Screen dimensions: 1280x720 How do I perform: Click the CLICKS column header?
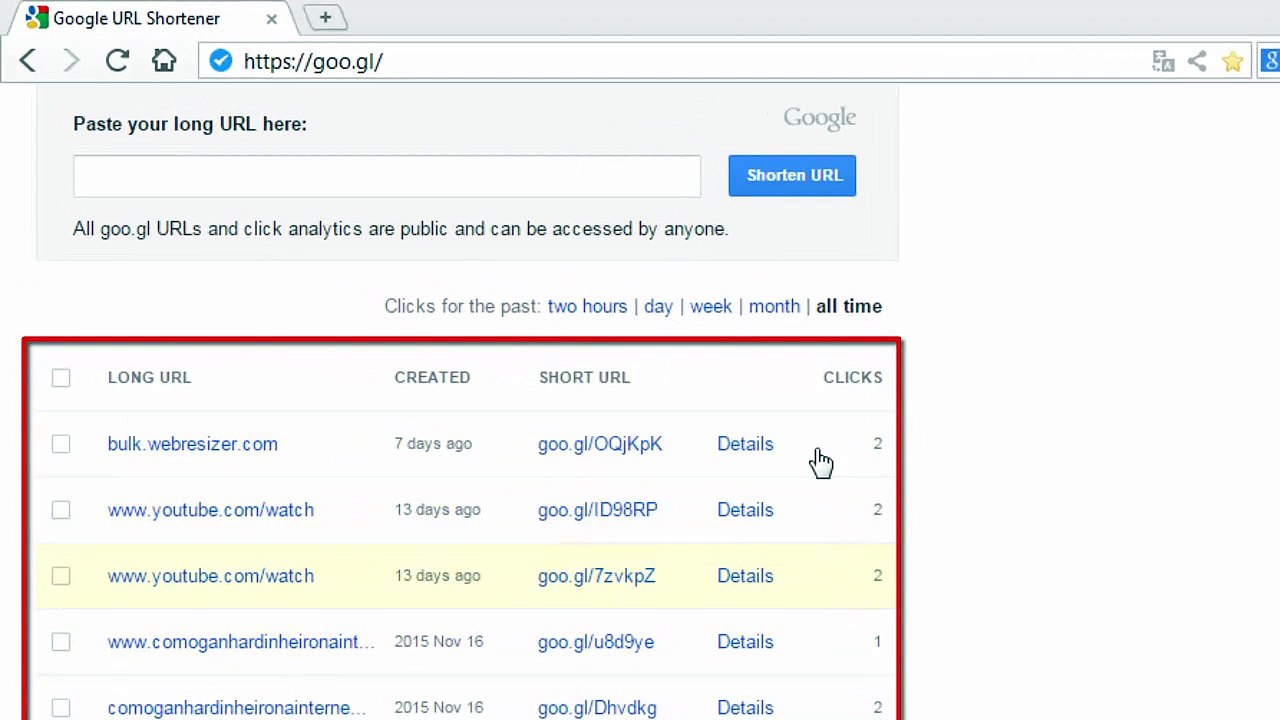(853, 377)
